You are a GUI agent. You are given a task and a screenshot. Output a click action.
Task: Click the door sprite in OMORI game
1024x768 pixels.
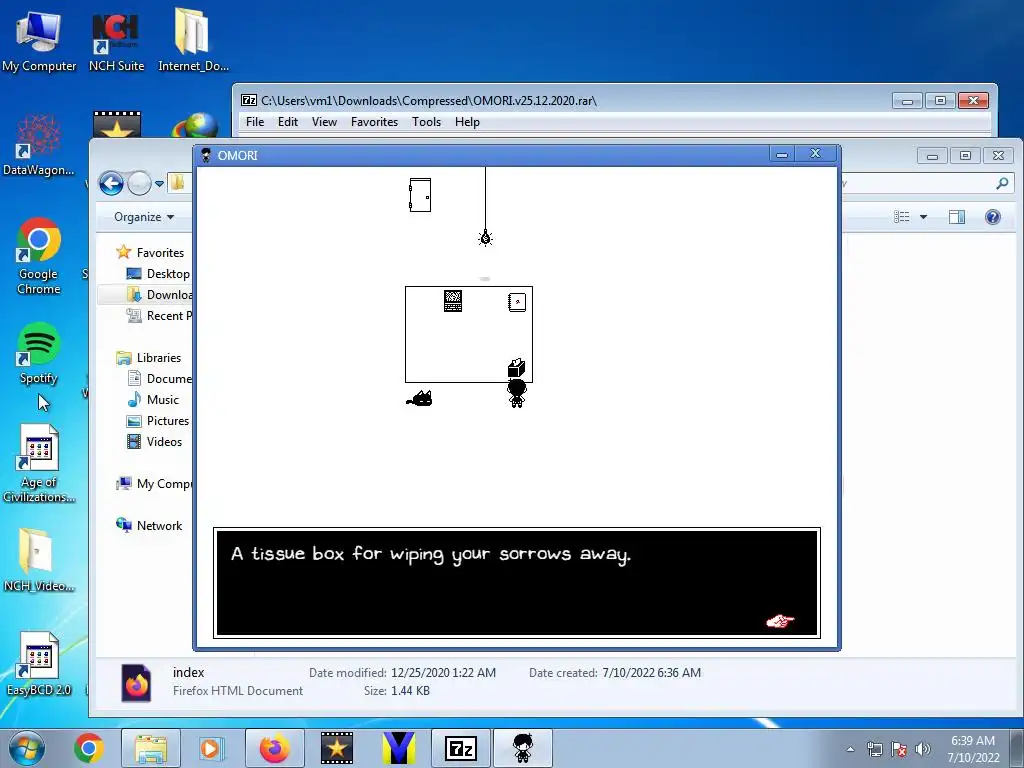420,195
